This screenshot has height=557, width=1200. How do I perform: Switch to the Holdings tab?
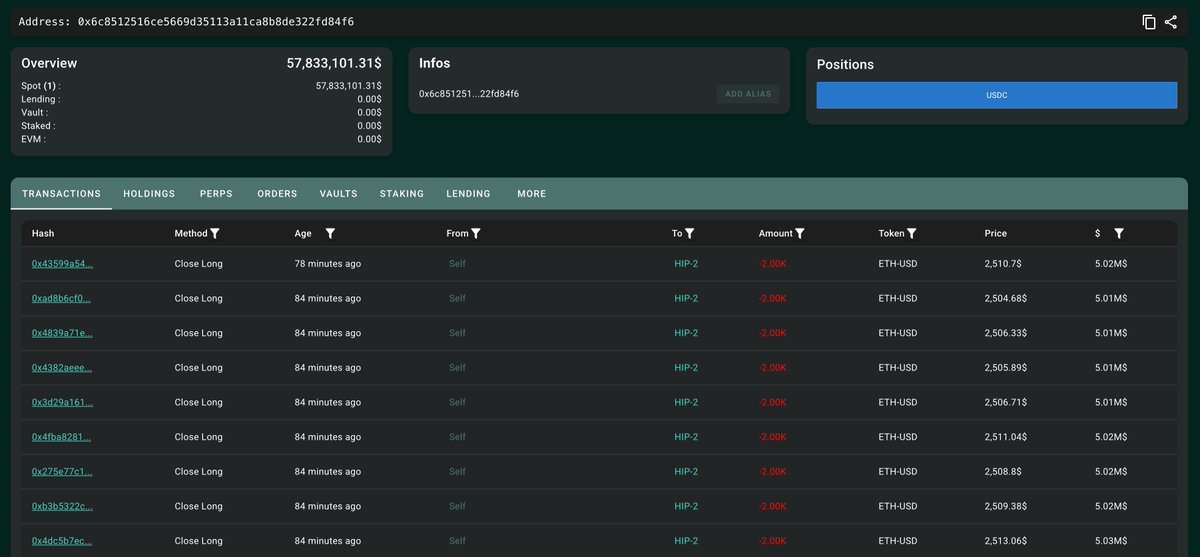click(149, 194)
